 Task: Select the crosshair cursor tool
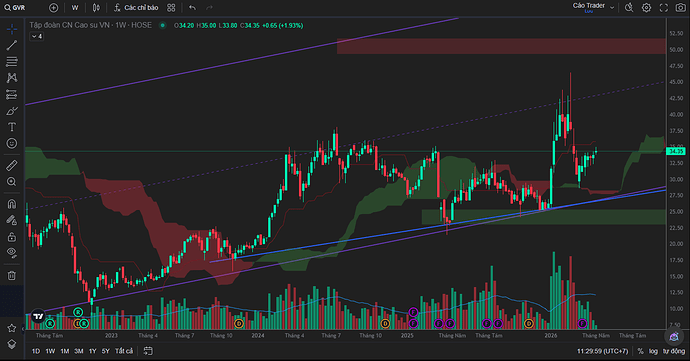tap(12, 29)
